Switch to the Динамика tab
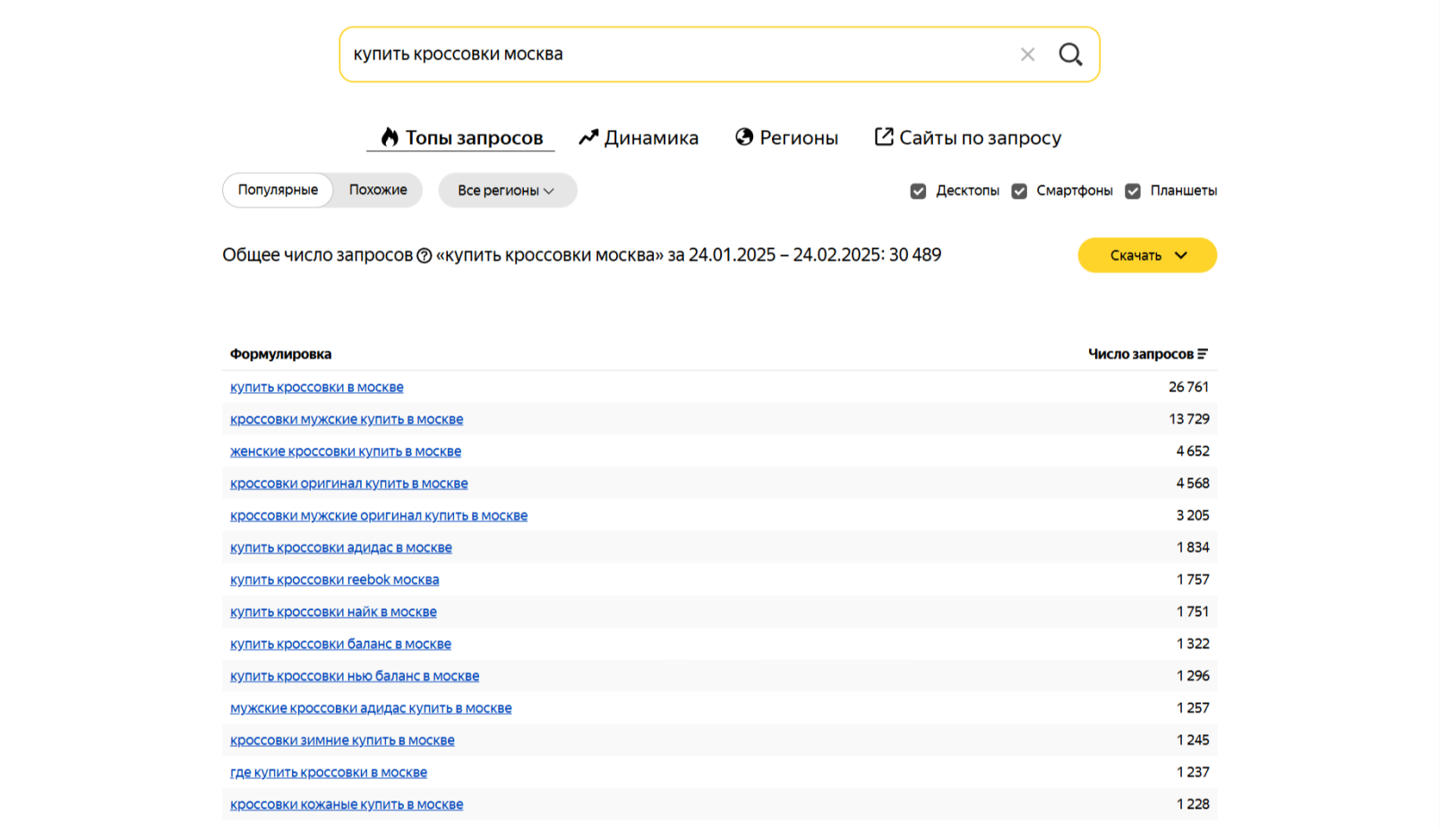 [x=639, y=138]
